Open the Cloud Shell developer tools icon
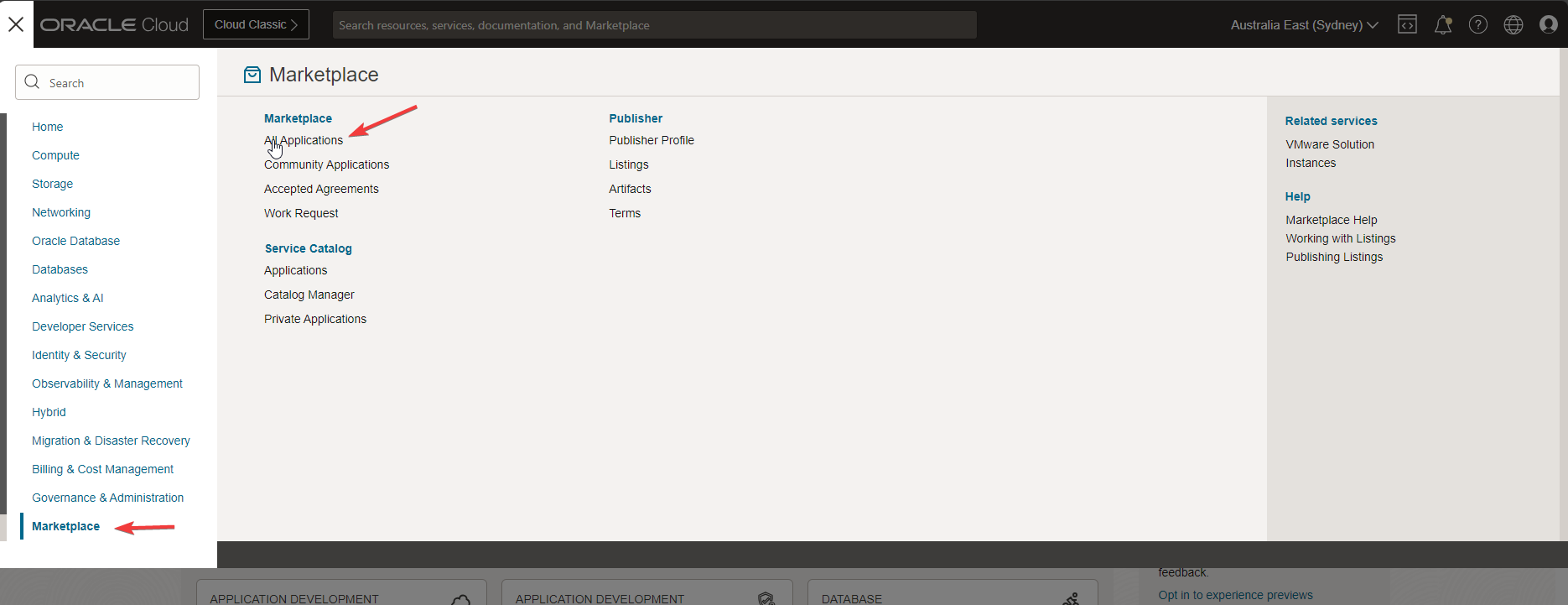Screen dimensions: 1568x605 point(1407,25)
